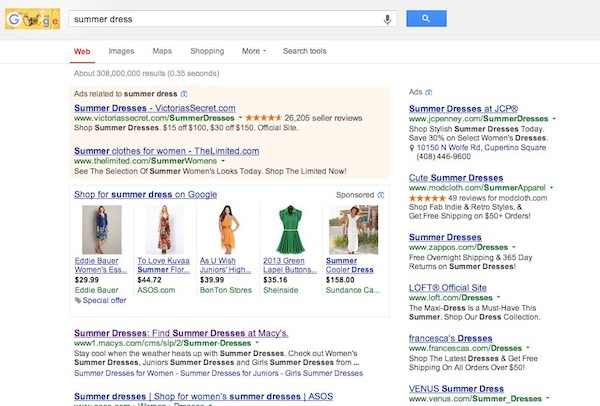Screen dimensions: 600x406
Task: Open 'VENUS Summer Dress' ad
Action: pyautogui.click(x=456, y=389)
